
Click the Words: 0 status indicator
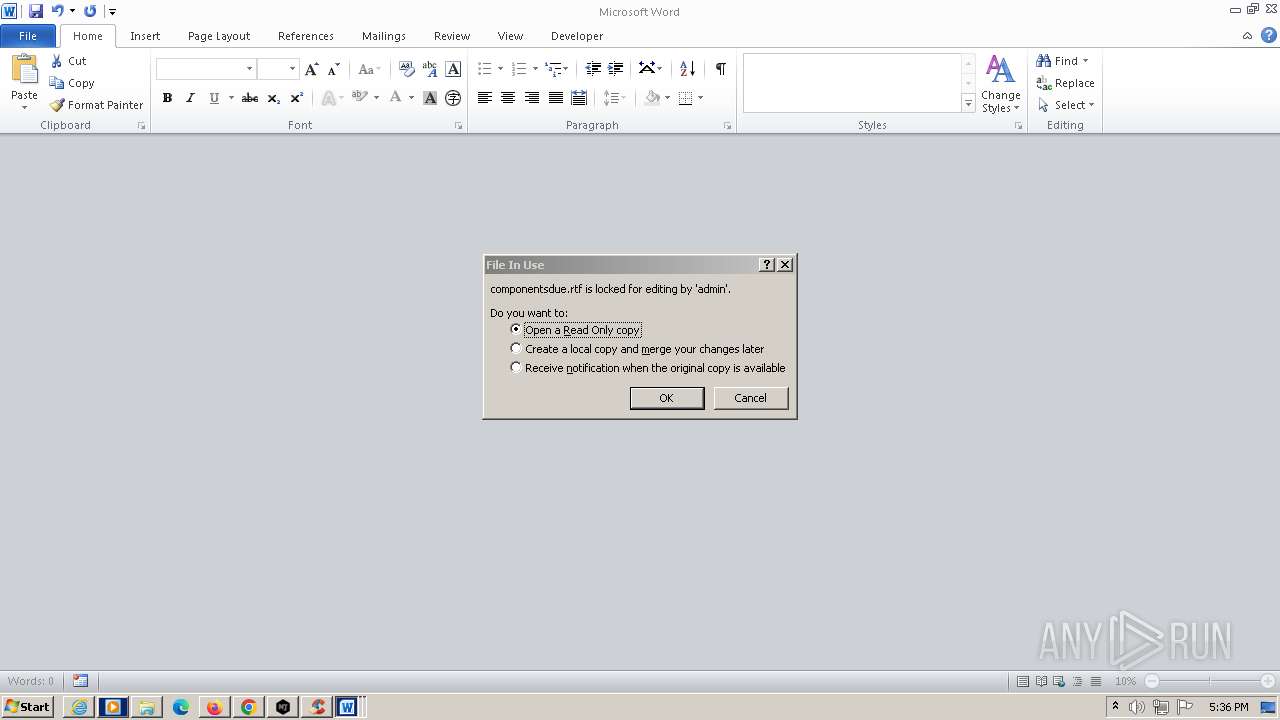31,681
